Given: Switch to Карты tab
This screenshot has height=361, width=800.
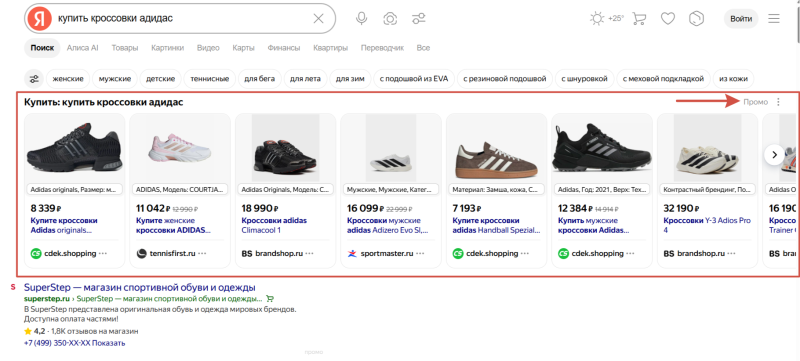Looking at the screenshot, I should pyautogui.click(x=243, y=48).
